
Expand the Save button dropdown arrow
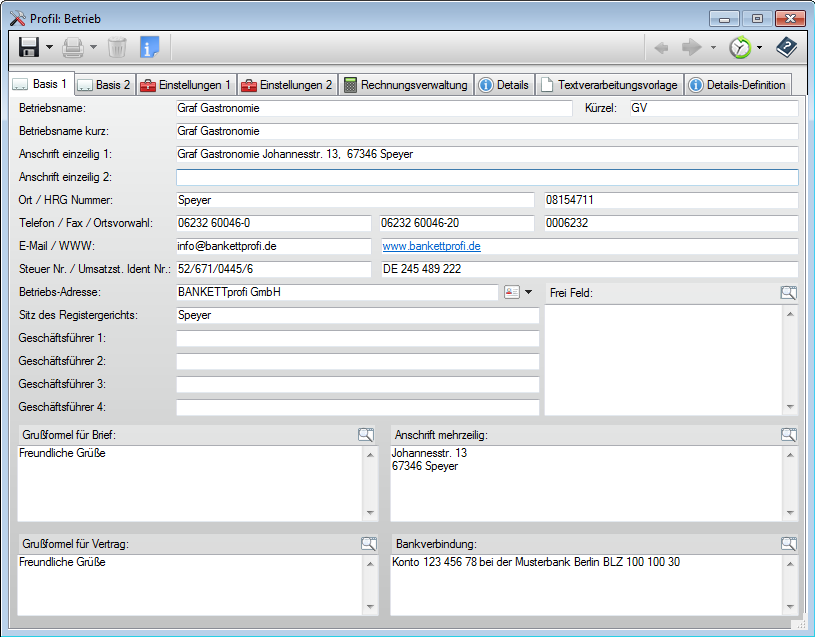(49, 48)
